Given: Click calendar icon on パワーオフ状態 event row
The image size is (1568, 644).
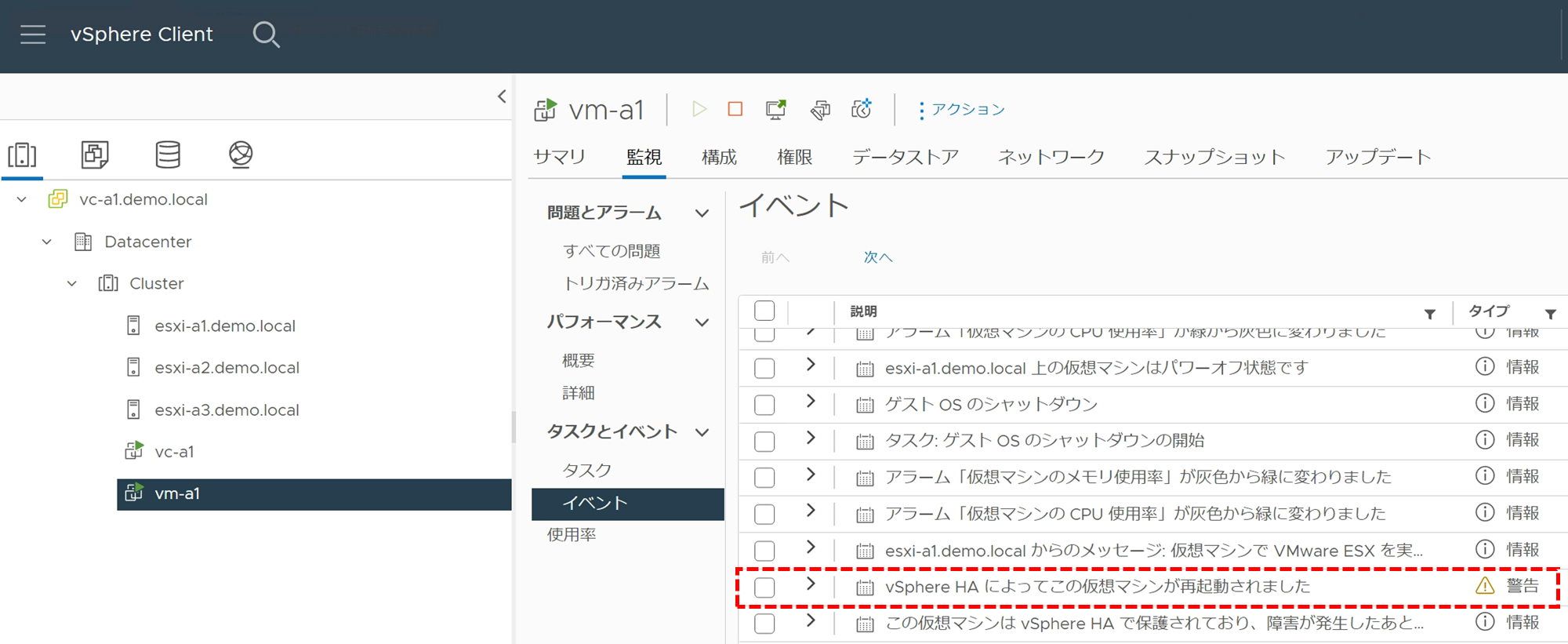Looking at the screenshot, I should (865, 369).
